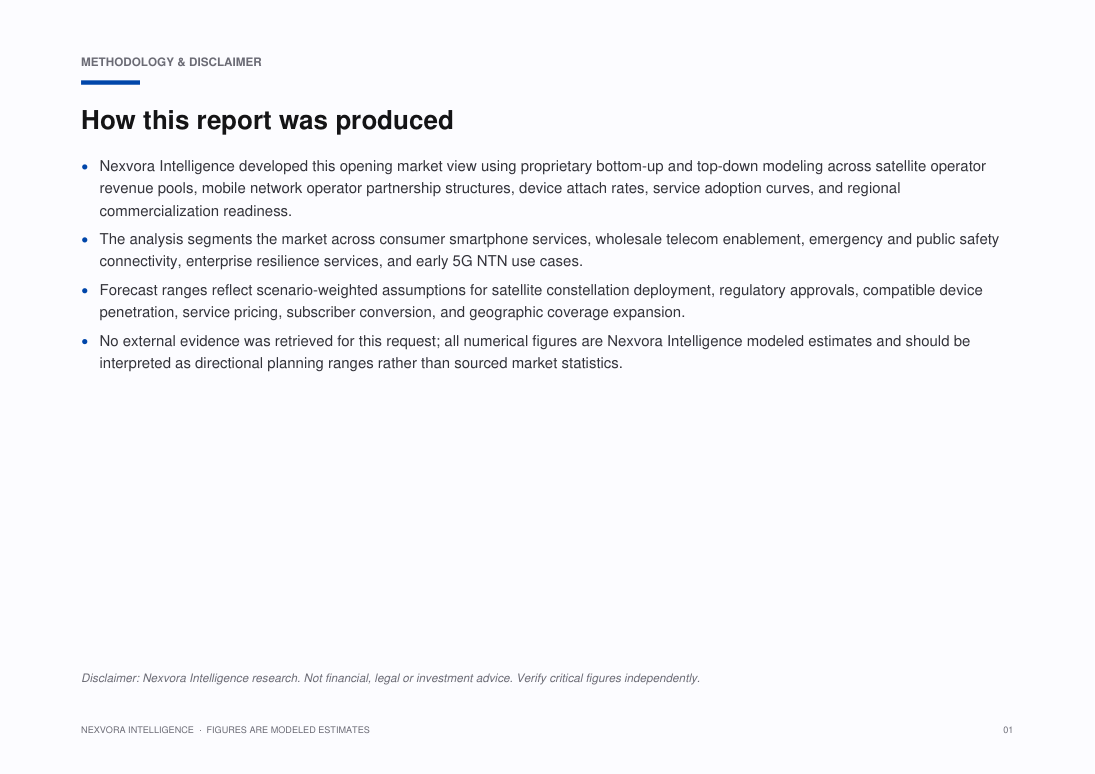The image size is (1095, 774).
Task: Click the METHODOLOGY & DISCLAIMER section label
Action: 171,62
